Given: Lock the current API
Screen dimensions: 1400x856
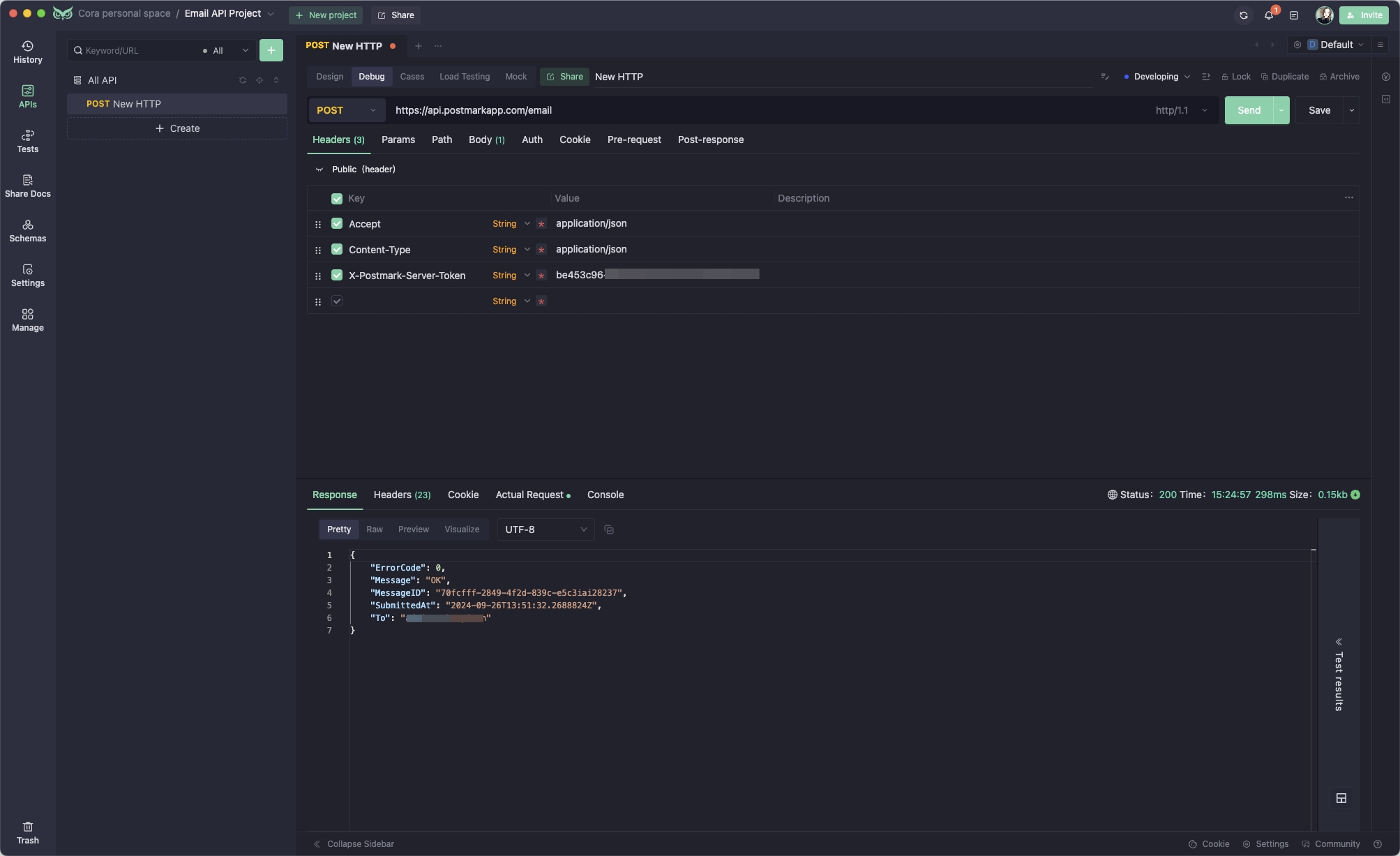Looking at the screenshot, I should point(1235,77).
